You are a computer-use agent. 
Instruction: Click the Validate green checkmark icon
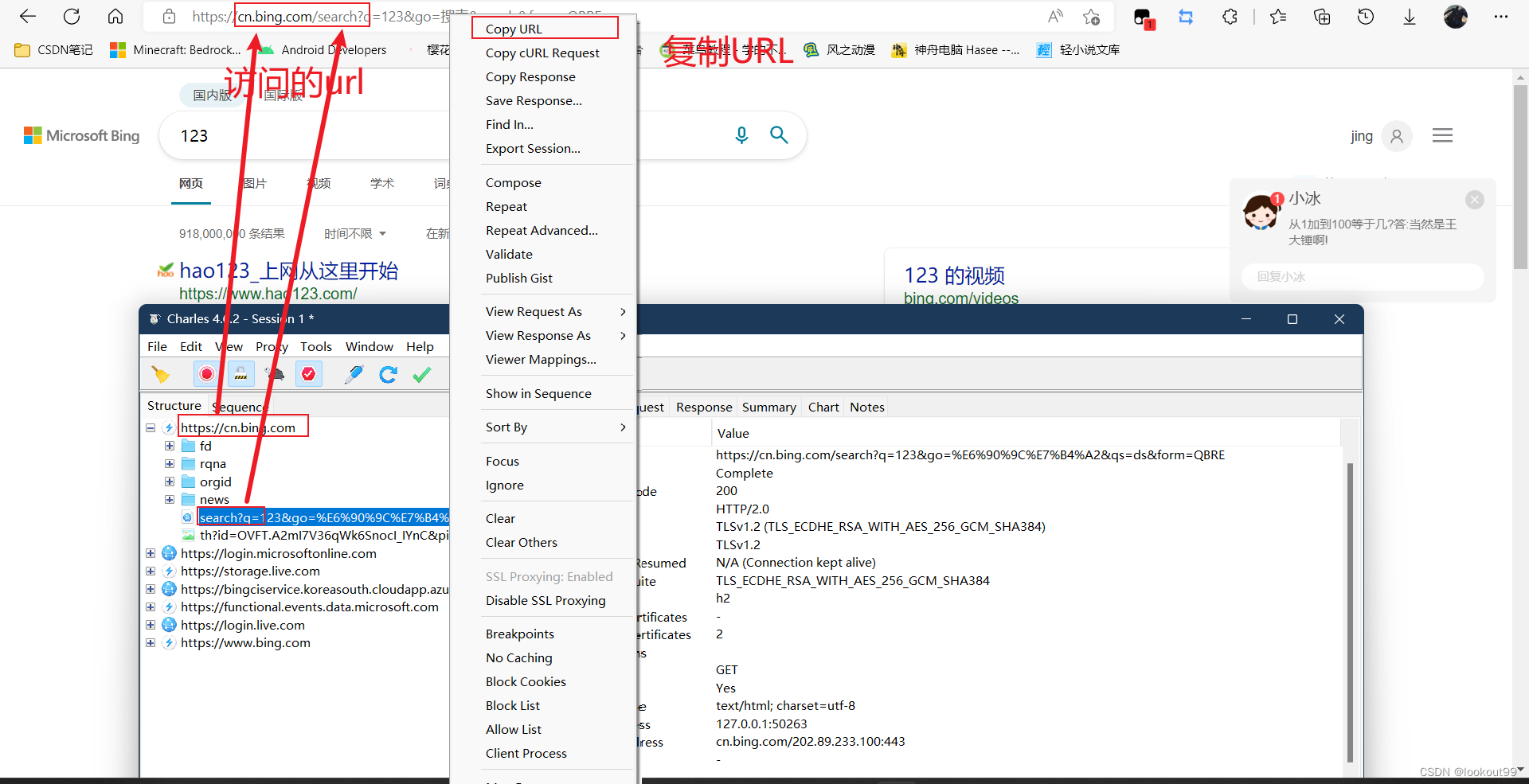pyautogui.click(x=422, y=374)
